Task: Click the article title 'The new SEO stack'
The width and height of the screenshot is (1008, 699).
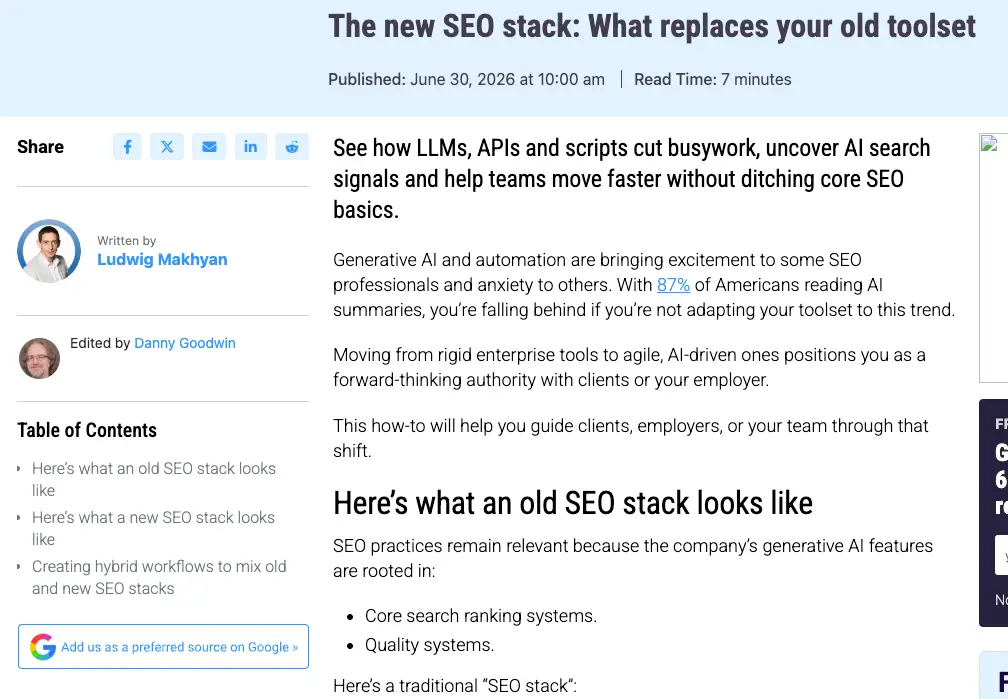Action: 652,27
